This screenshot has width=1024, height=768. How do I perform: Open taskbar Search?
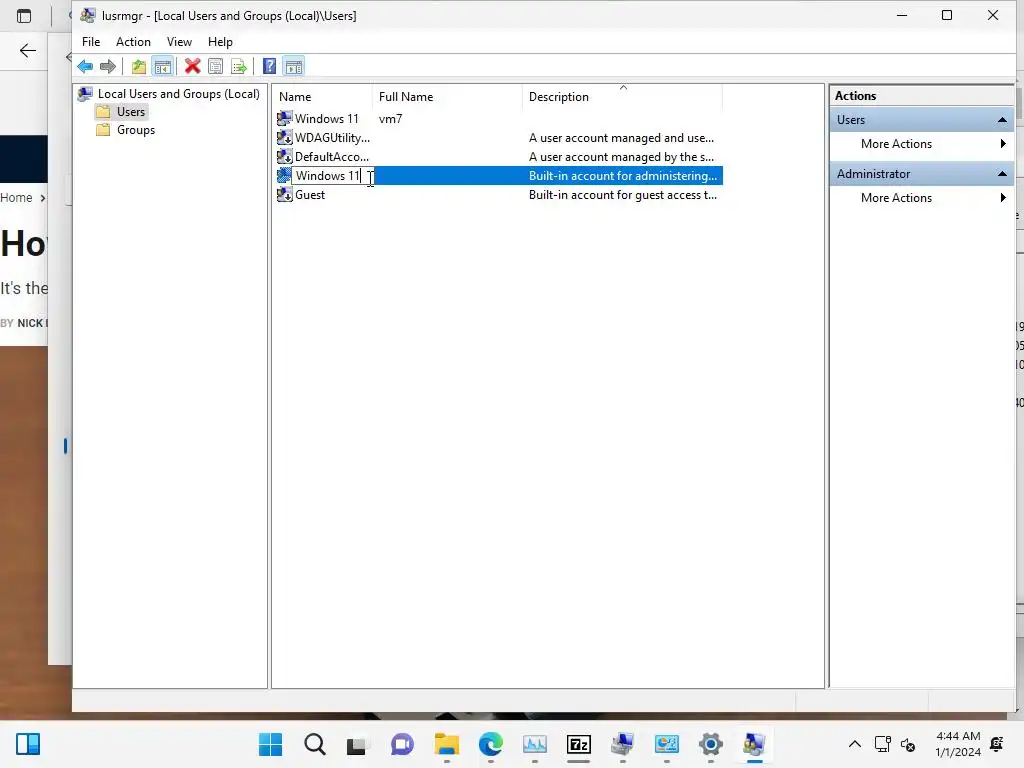tap(314, 744)
